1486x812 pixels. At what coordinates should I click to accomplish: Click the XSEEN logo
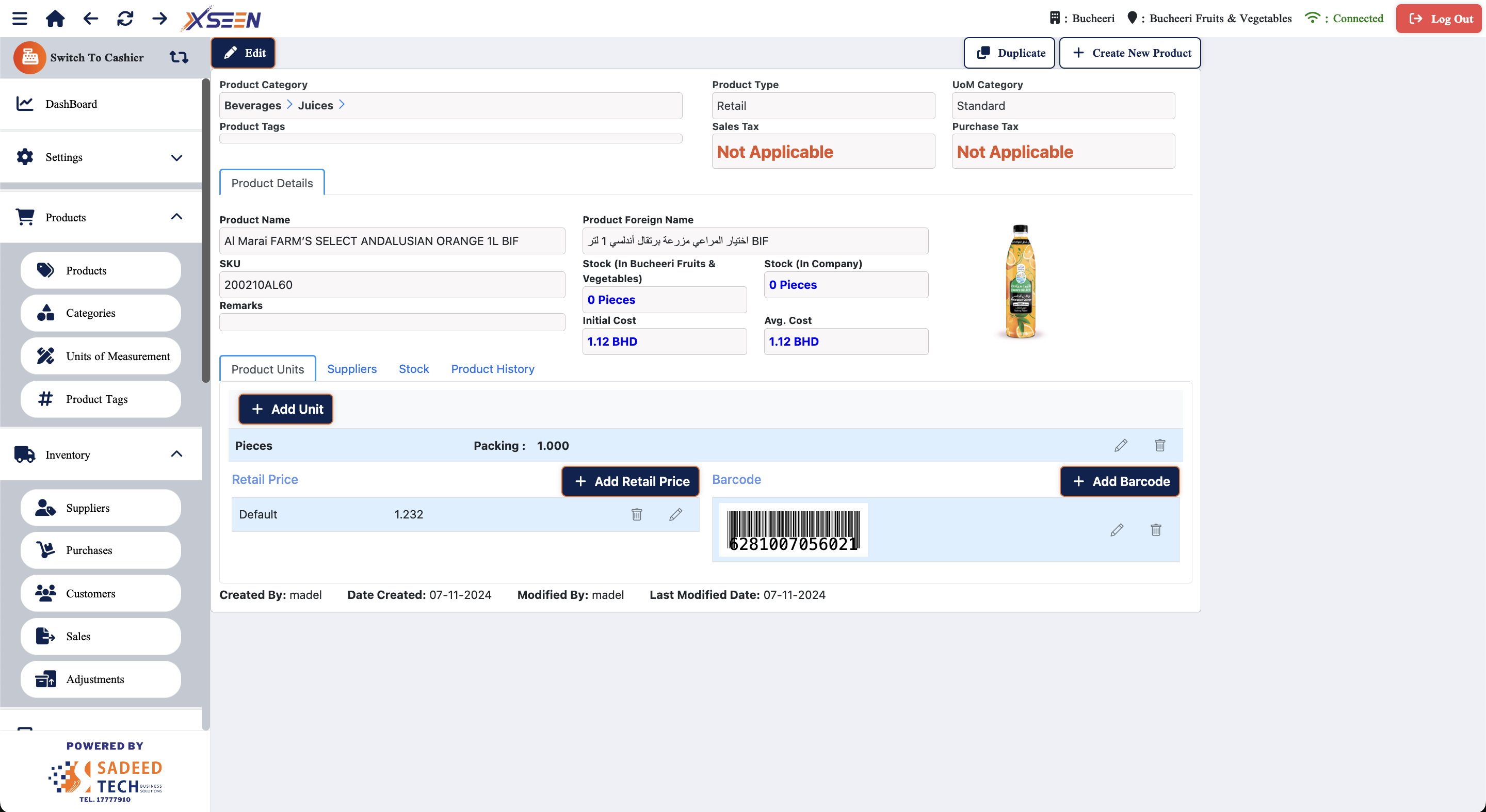coord(221,19)
